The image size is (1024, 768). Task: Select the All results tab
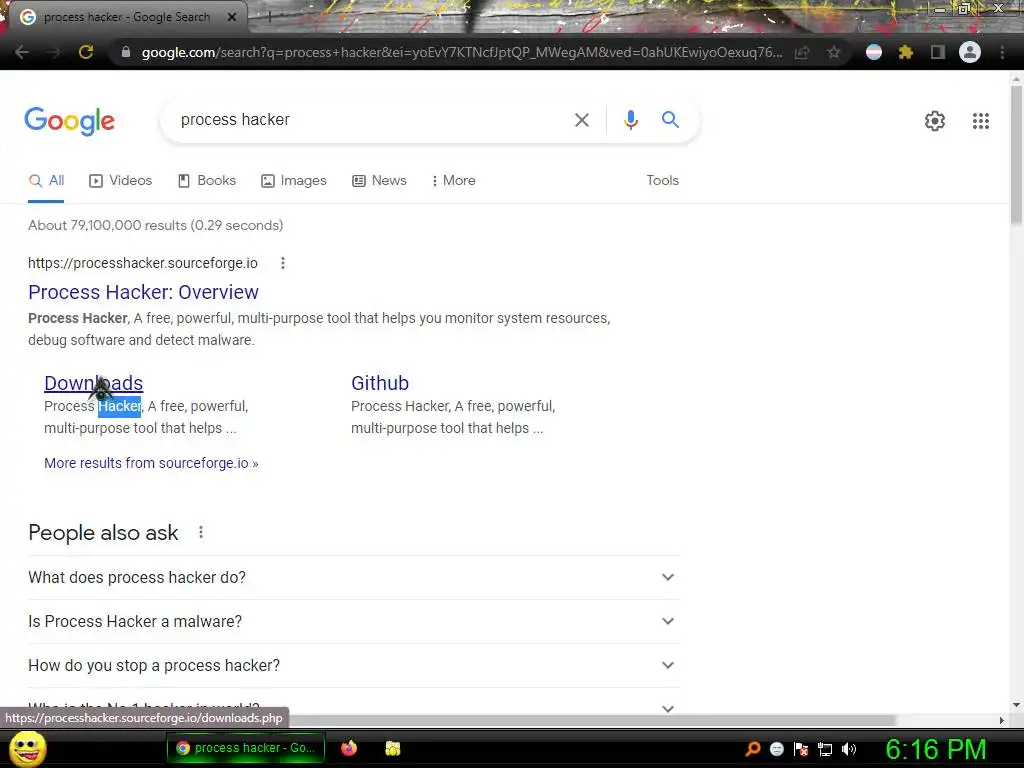pyautogui.click(x=46, y=180)
